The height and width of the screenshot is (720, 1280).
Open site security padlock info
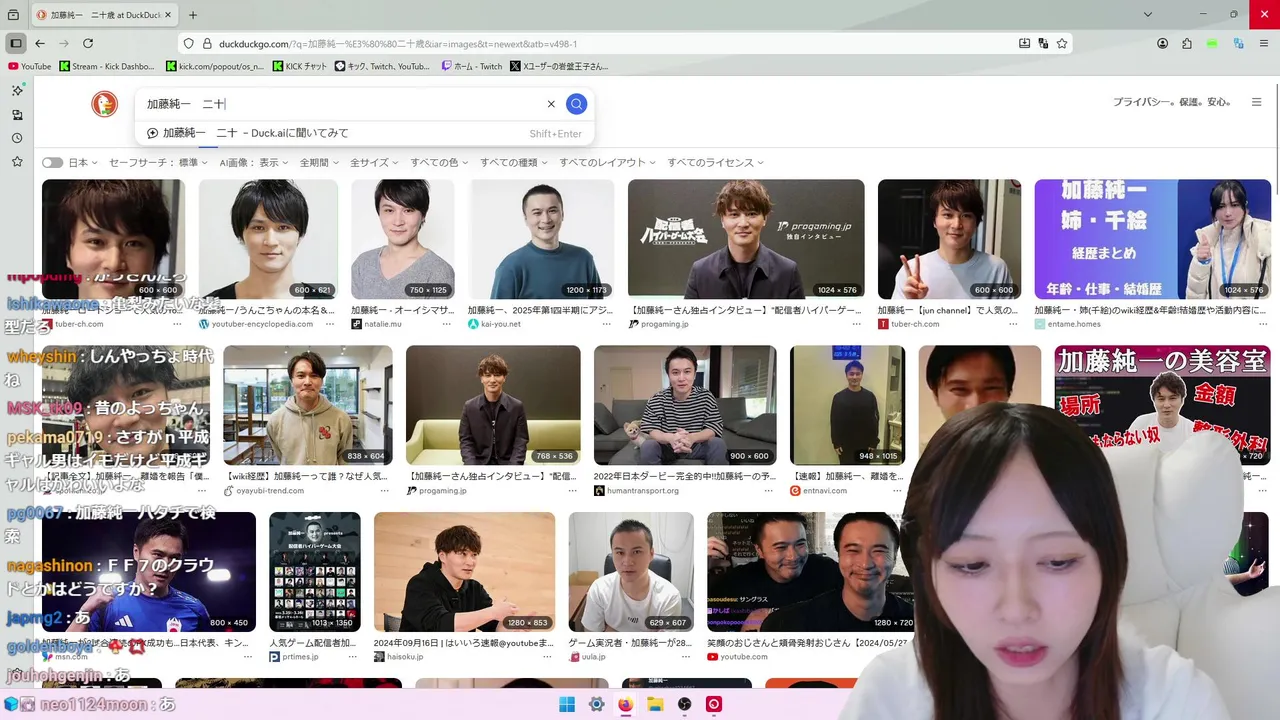point(208,44)
